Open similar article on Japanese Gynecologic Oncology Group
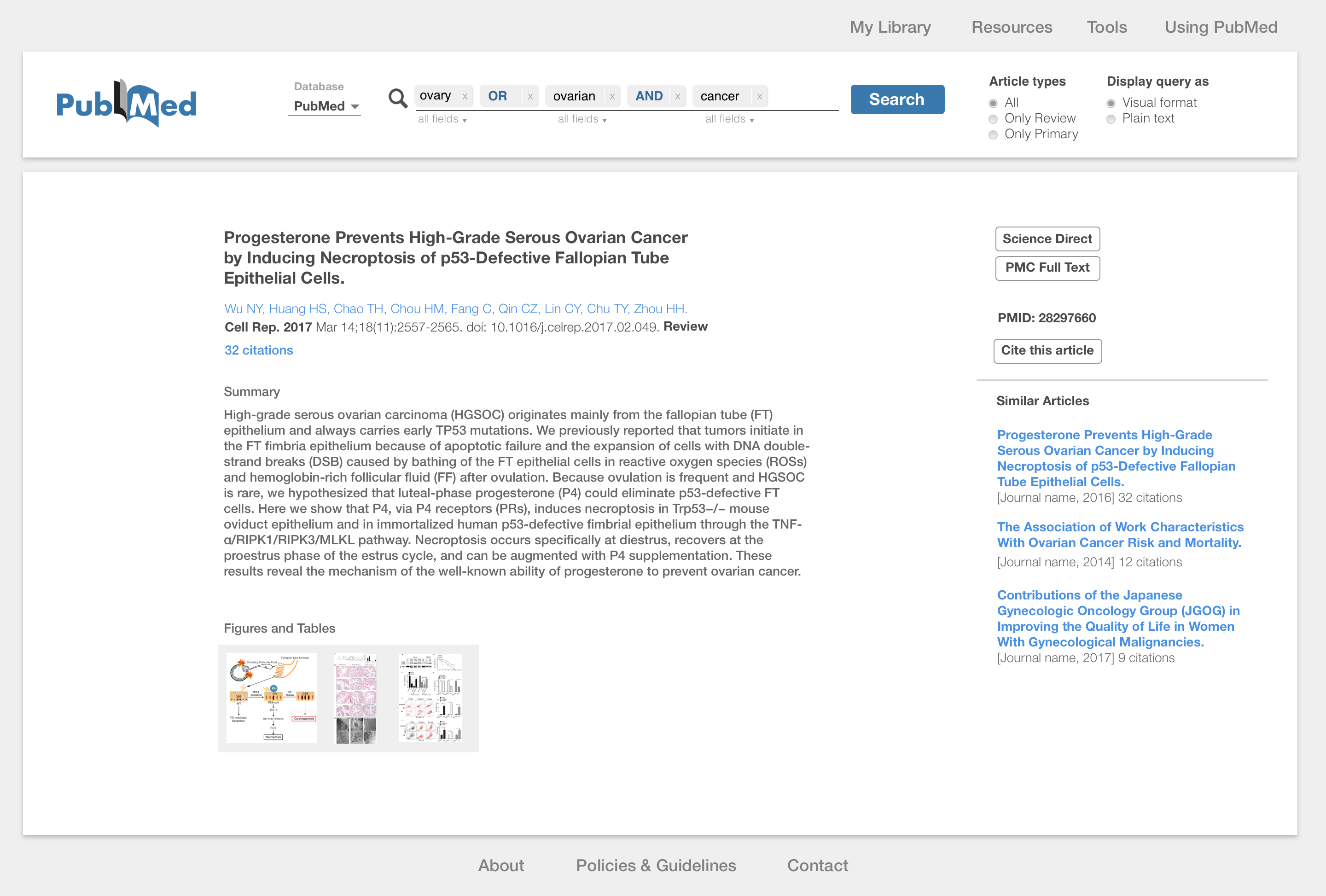 click(1118, 619)
